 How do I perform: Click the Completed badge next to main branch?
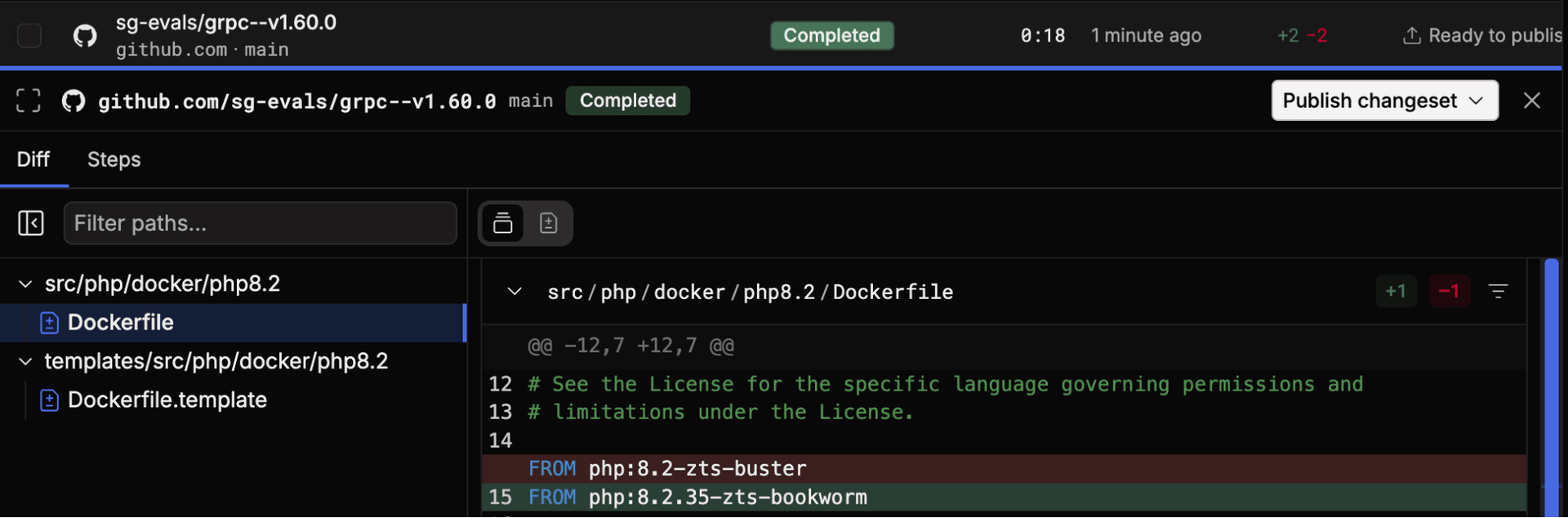pos(627,100)
